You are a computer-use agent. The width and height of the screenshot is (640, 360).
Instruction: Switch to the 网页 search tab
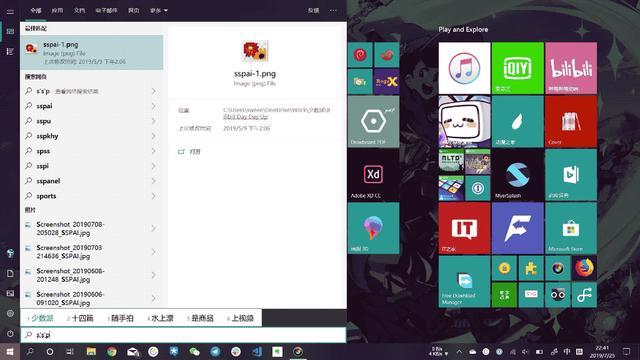click(133, 10)
